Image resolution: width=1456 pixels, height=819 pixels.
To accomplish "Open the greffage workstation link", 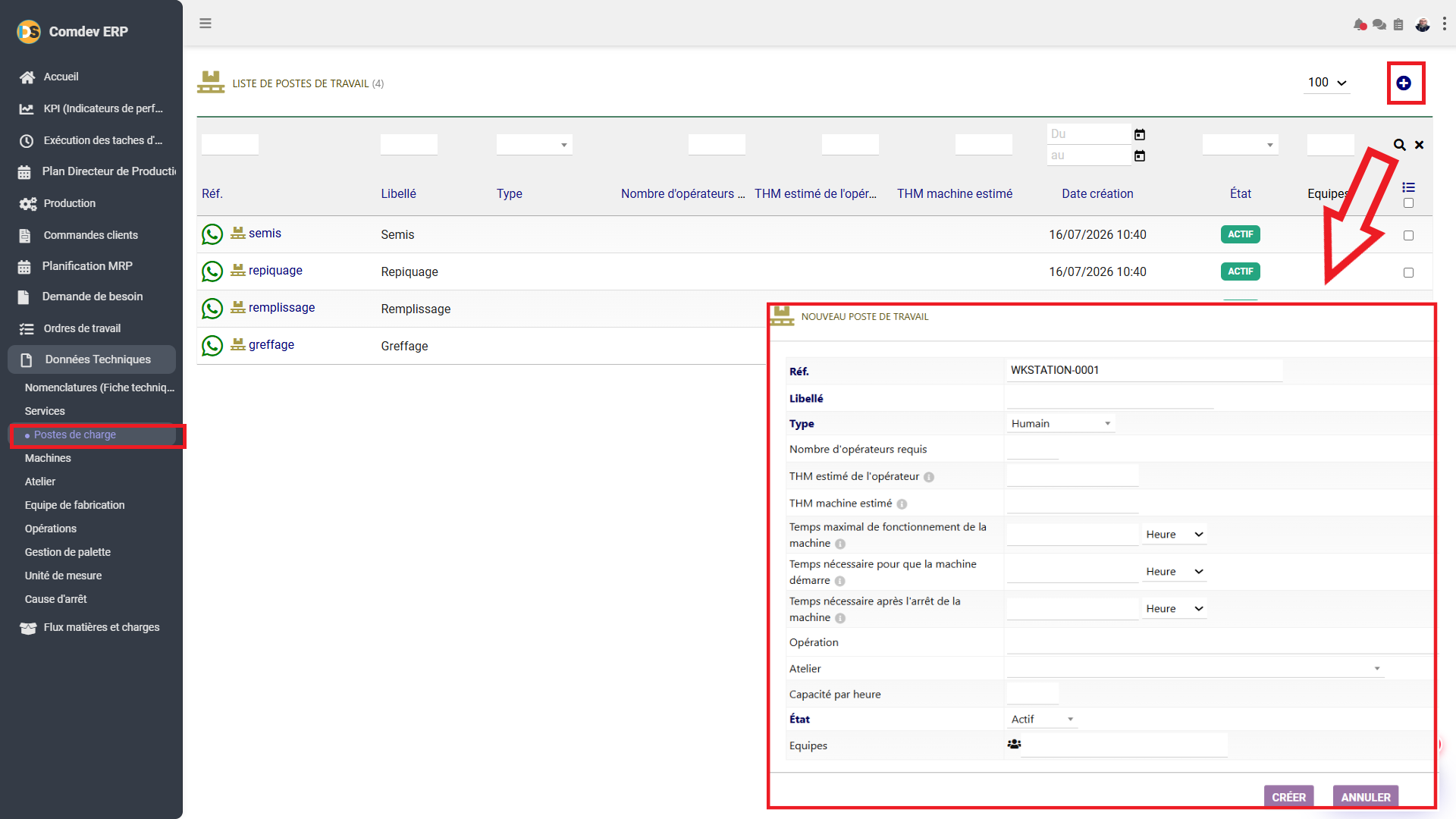I will click(x=271, y=345).
